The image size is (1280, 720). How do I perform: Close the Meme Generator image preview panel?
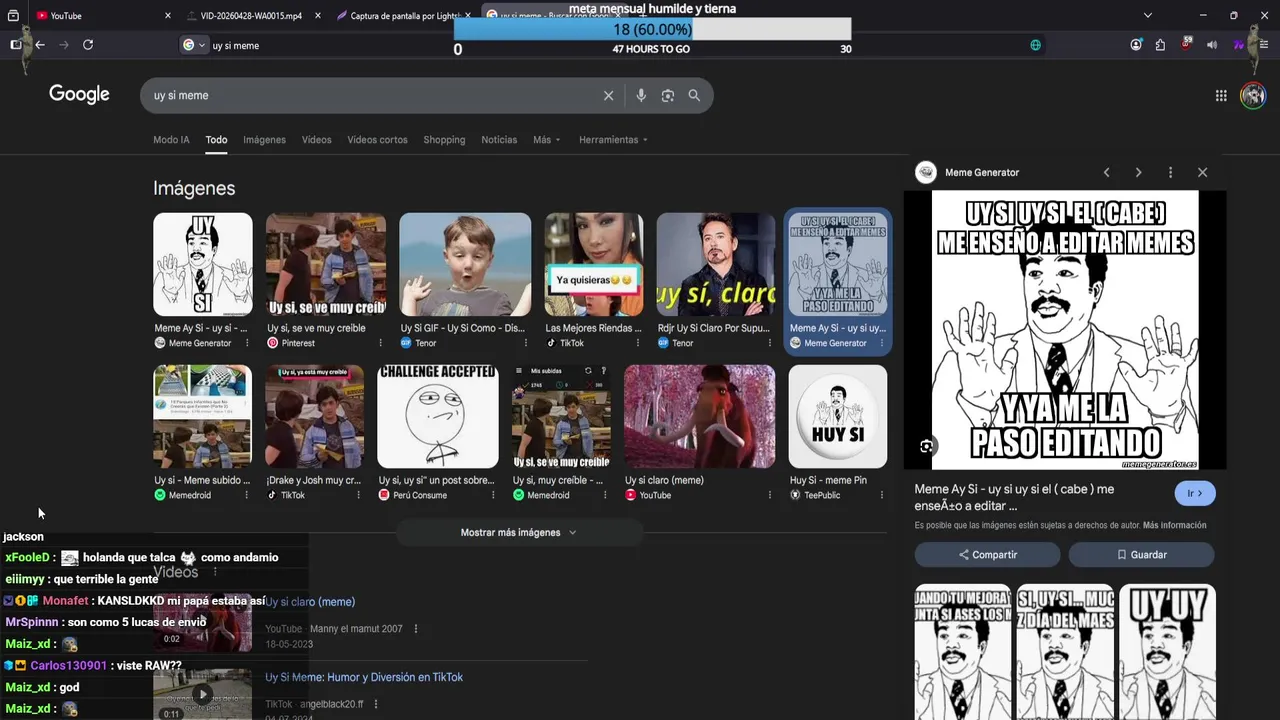point(1203,172)
